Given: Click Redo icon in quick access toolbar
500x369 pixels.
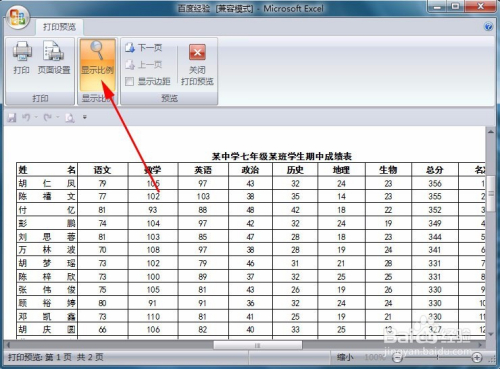Looking at the screenshot, I should coord(47,117).
